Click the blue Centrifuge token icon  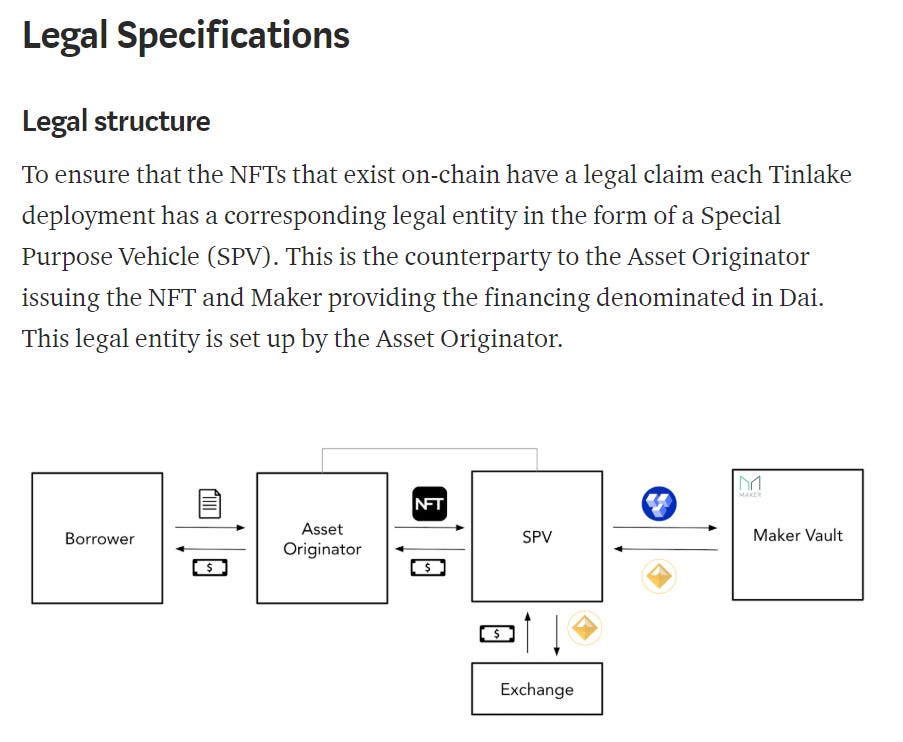(659, 504)
